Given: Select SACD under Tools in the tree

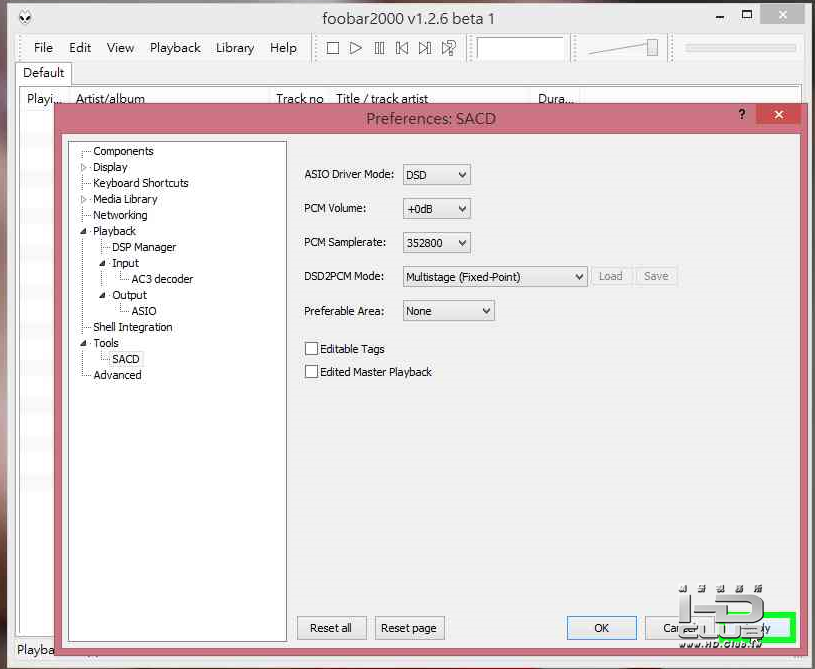Looking at the screenshot, I should pos(126,359).
